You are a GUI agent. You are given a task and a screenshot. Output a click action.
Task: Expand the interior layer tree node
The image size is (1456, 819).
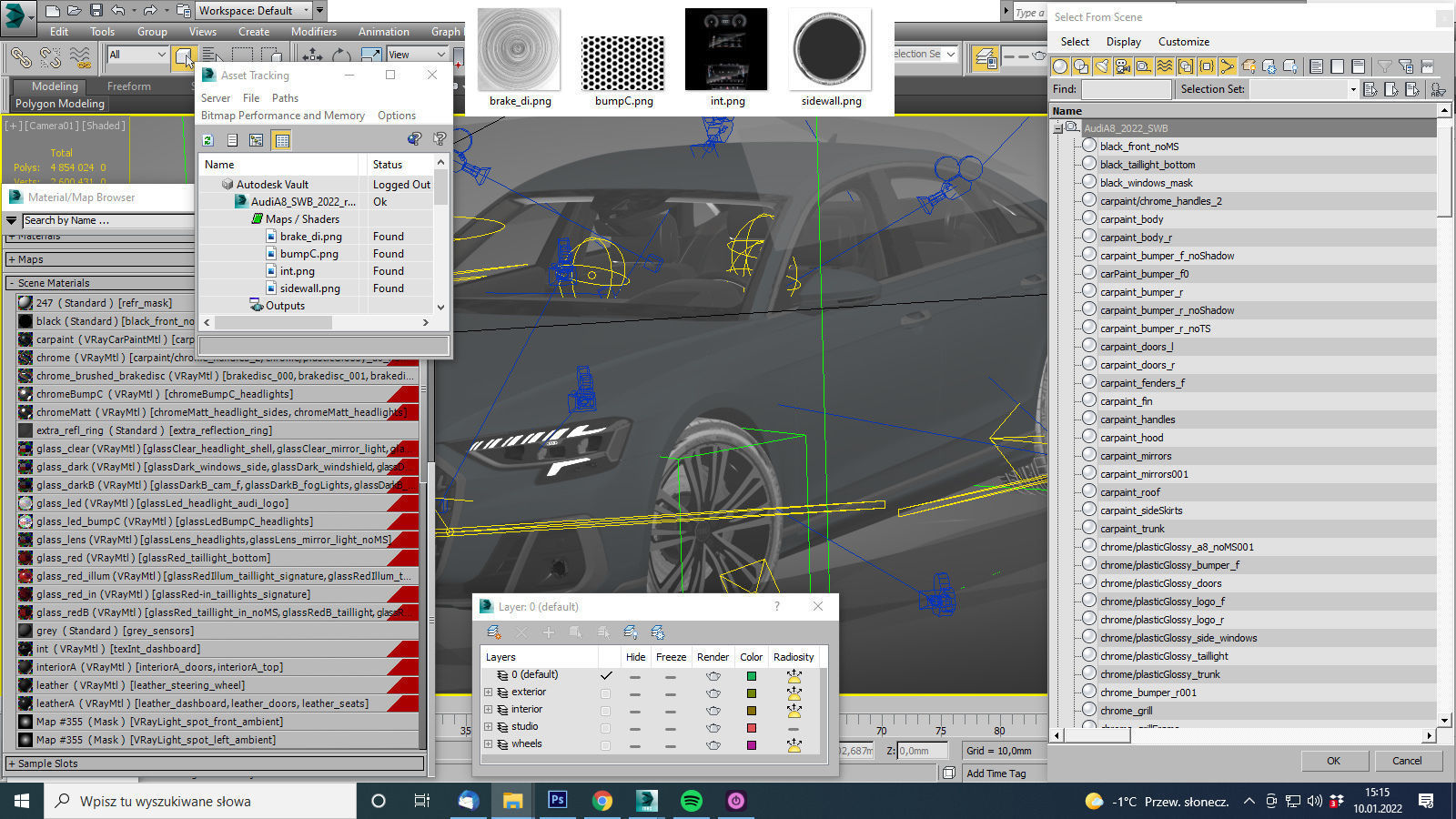pyautogui.click(x=488, y=710)
